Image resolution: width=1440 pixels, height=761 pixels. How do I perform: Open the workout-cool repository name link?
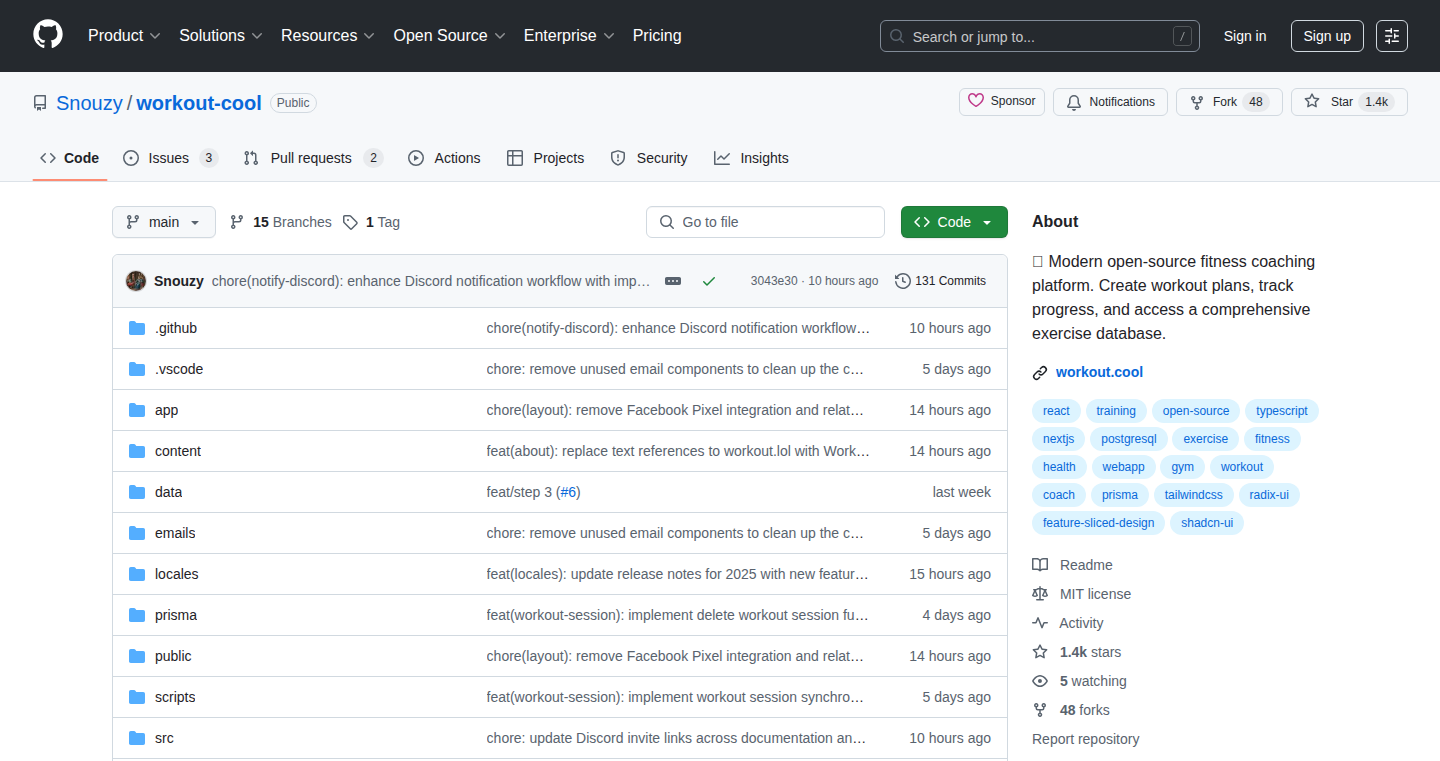click(x=199, y=103)
